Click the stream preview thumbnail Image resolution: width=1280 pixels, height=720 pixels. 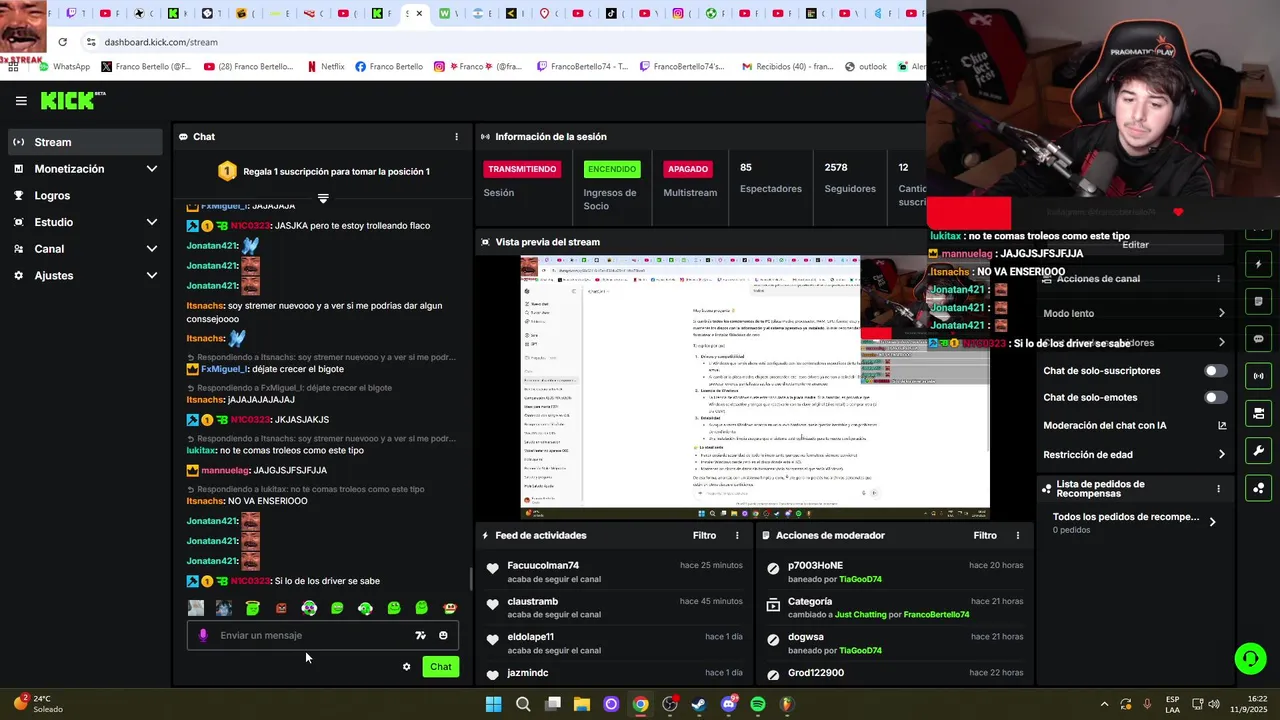755,387
